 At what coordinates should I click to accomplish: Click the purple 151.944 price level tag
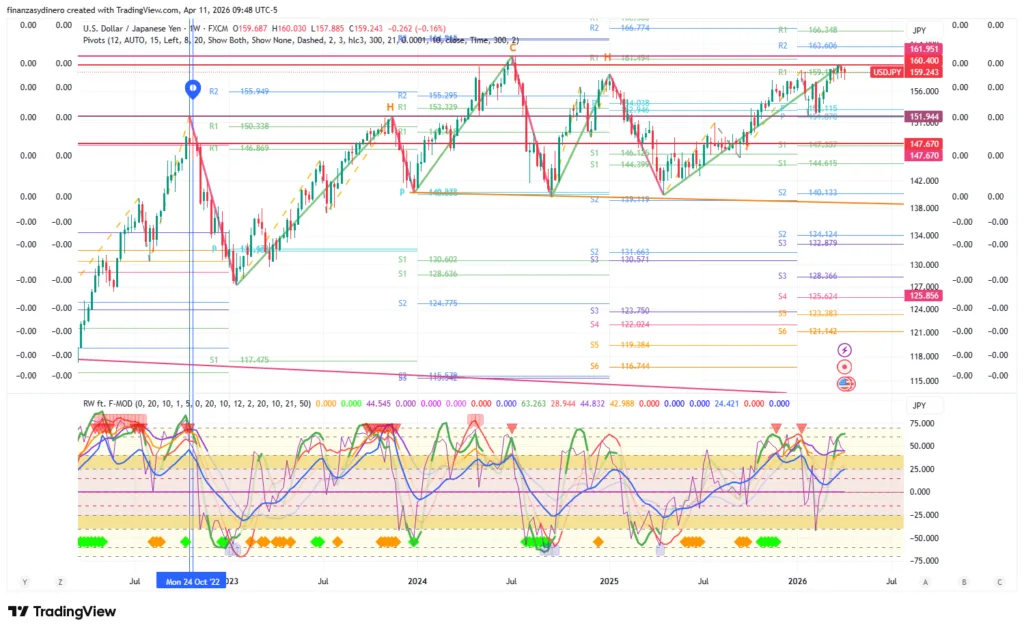coord(924,117)
